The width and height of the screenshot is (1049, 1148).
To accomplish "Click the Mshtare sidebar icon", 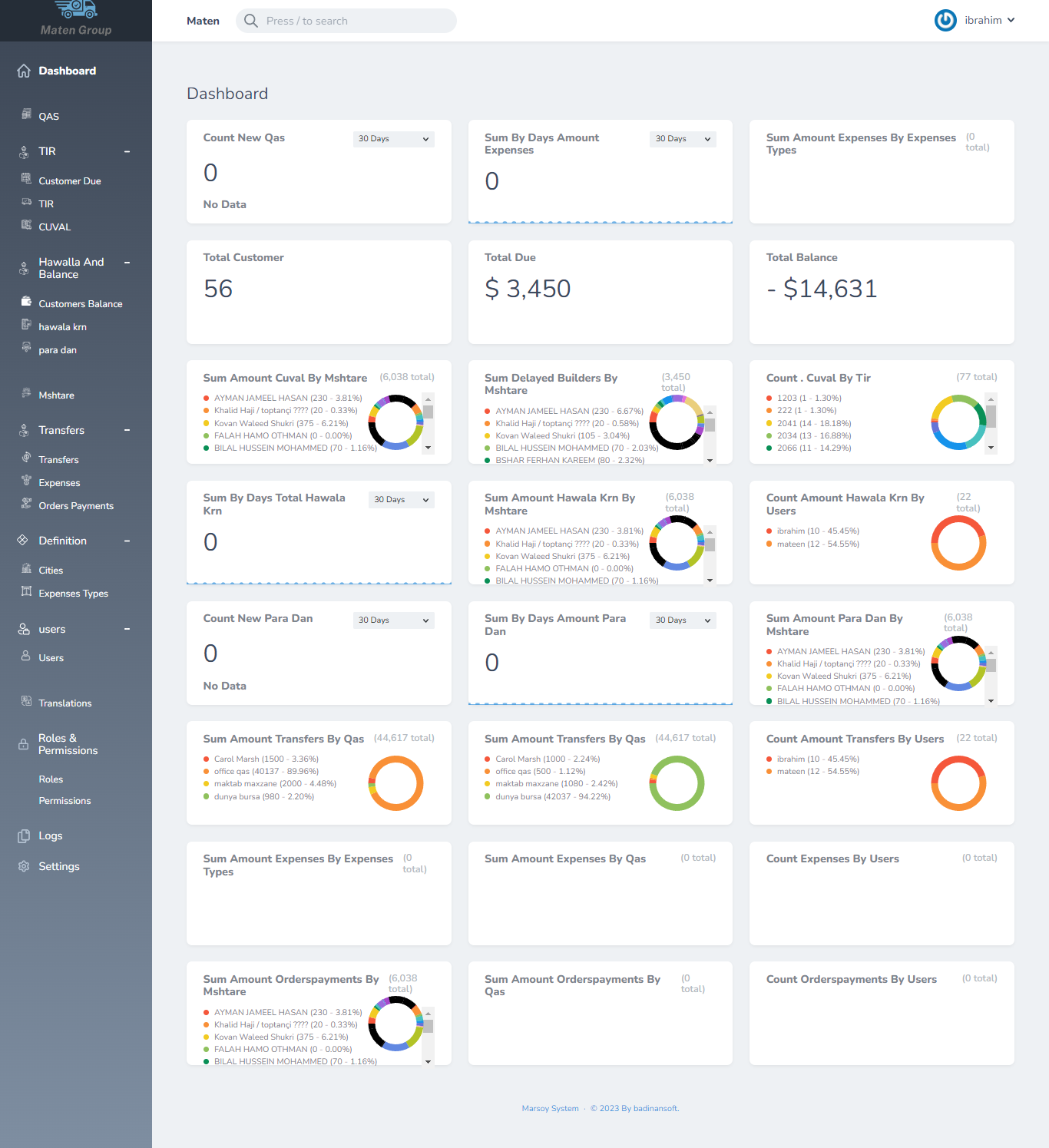I will [x=26, y=392].
